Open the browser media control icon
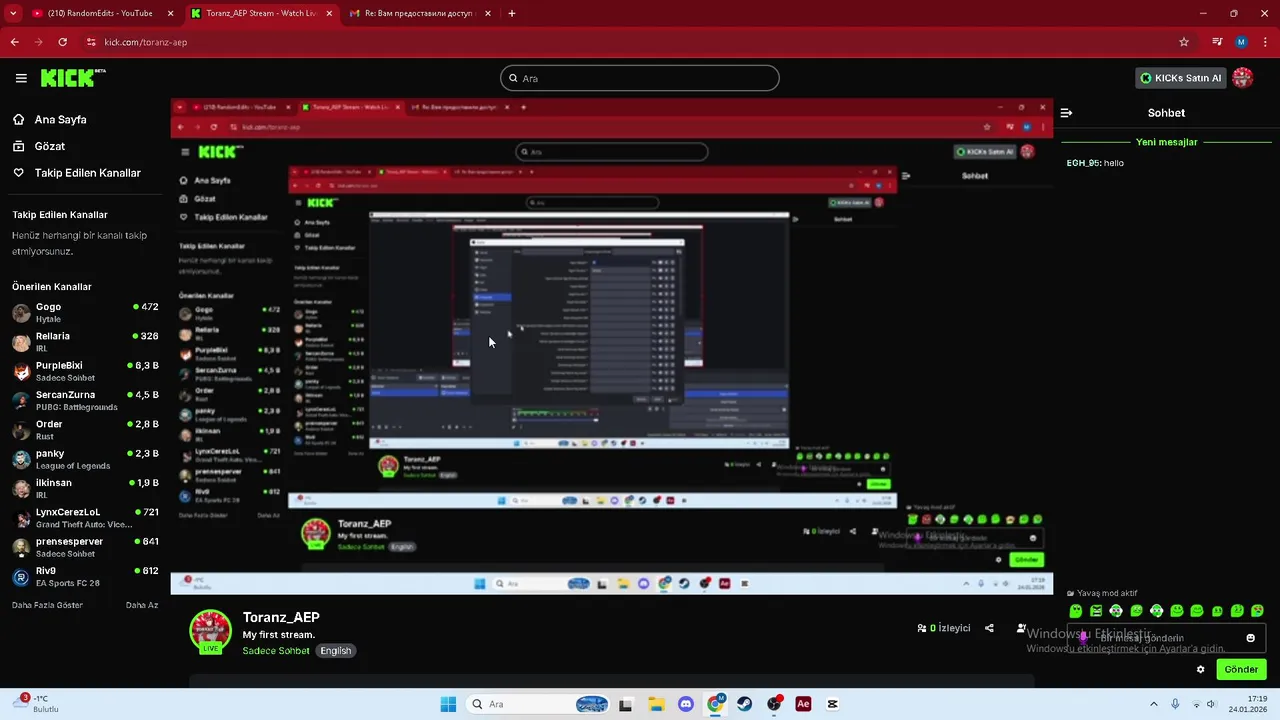Screen dimensions: 1280x720 [x=1217, y=42]
